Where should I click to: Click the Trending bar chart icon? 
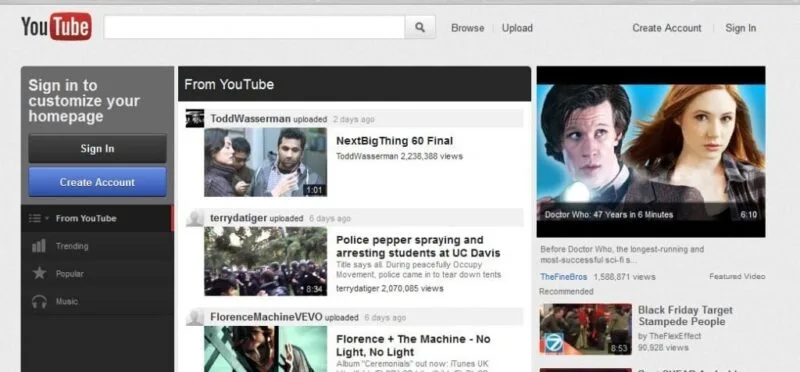tap(38, 246)
